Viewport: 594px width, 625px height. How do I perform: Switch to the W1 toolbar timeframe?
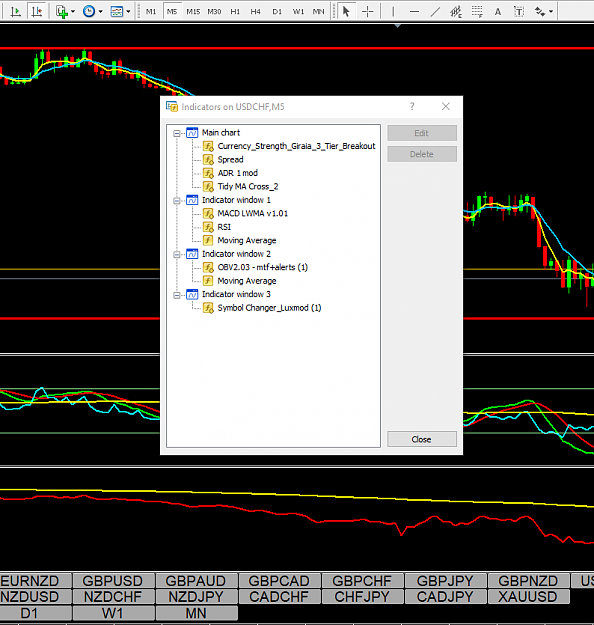point(298,12)
